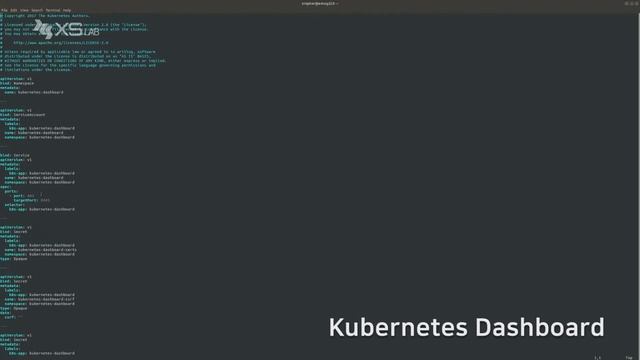
Task: Click the 'name: kubernetes-dashboard-csrf' line
Action: 40,299
